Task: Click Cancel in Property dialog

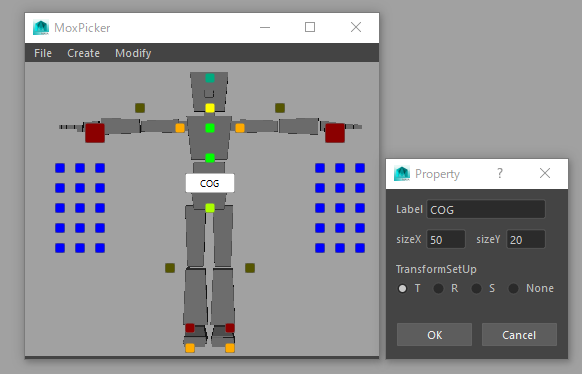Action: point(519,335)
